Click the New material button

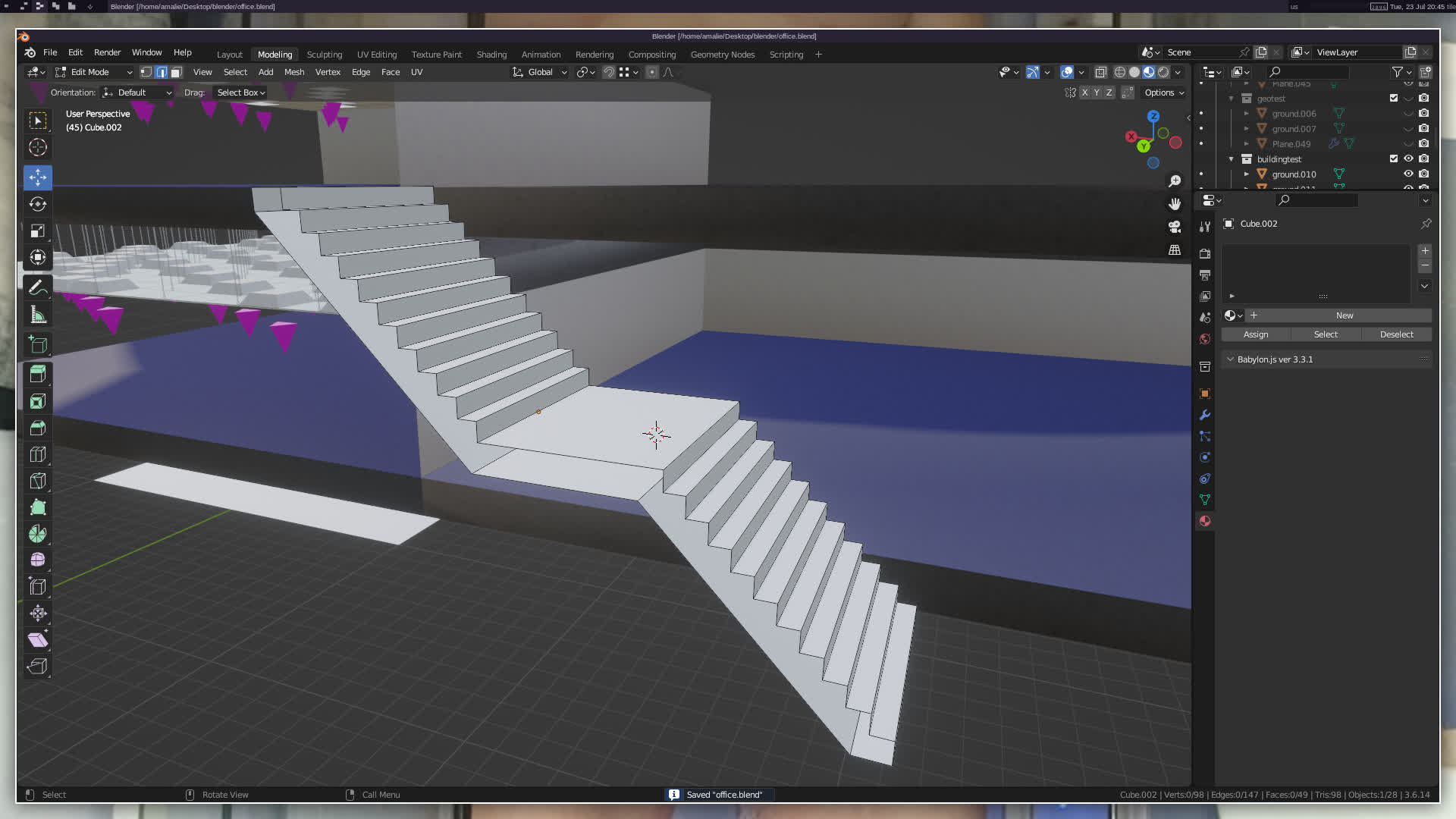point(1344,315)
